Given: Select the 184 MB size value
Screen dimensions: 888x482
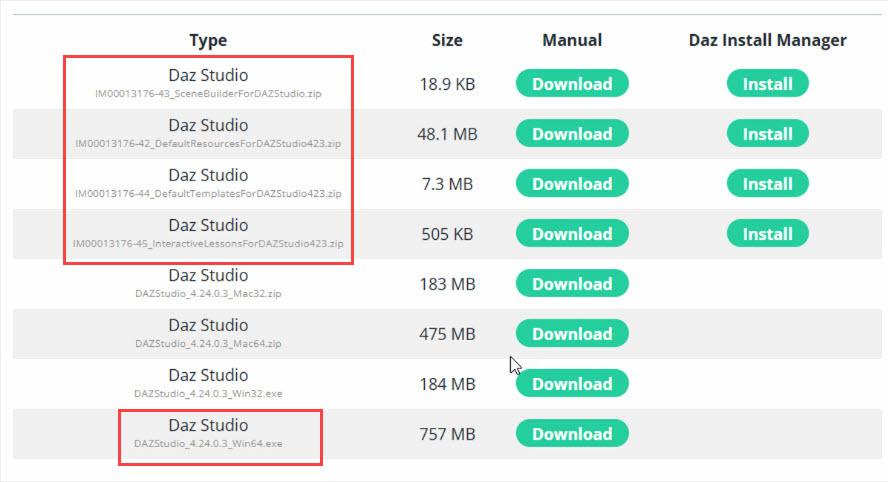Looking at the screenshot, I should tap(447, 385).
